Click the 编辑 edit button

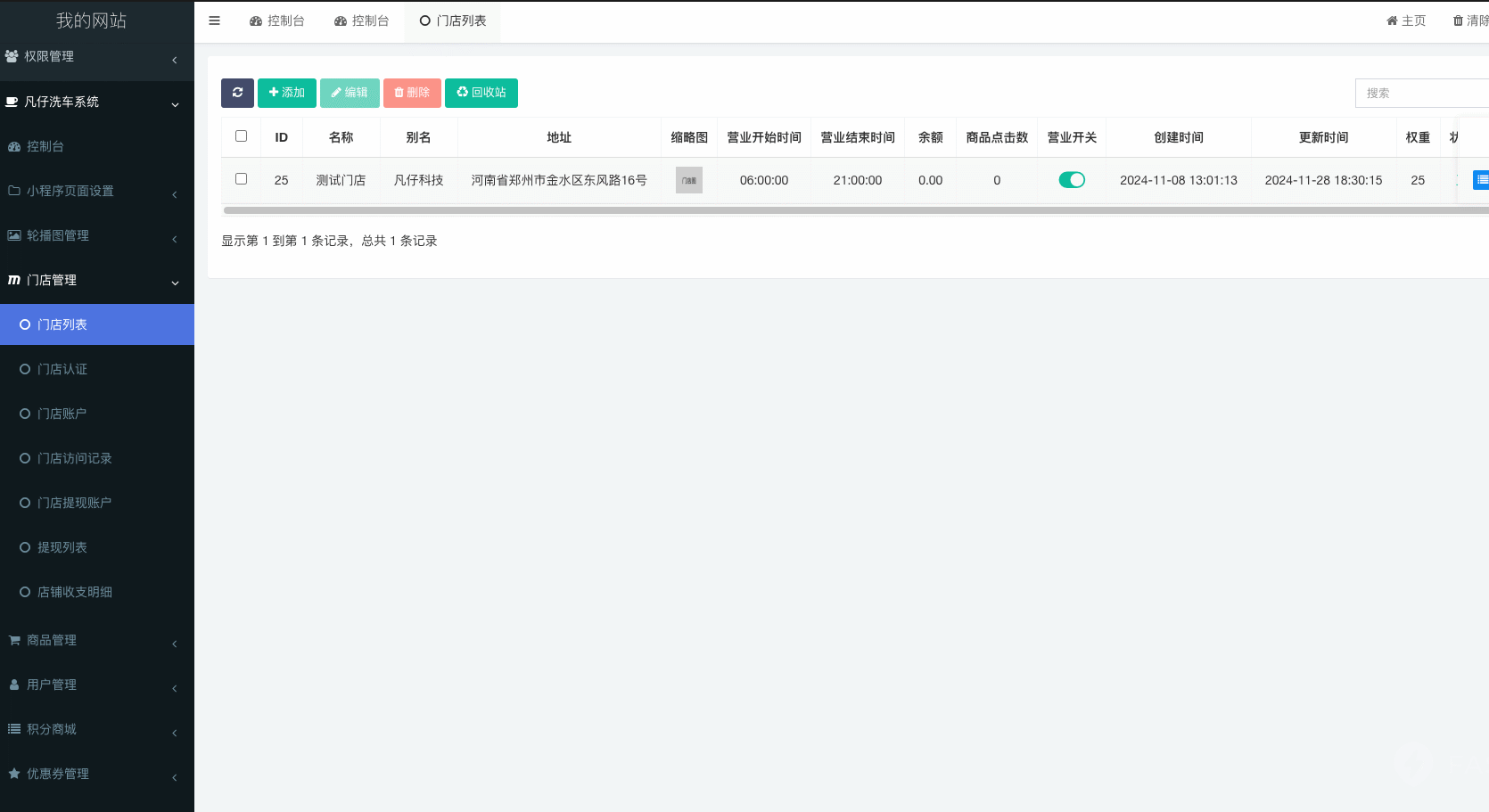(350, 93)
